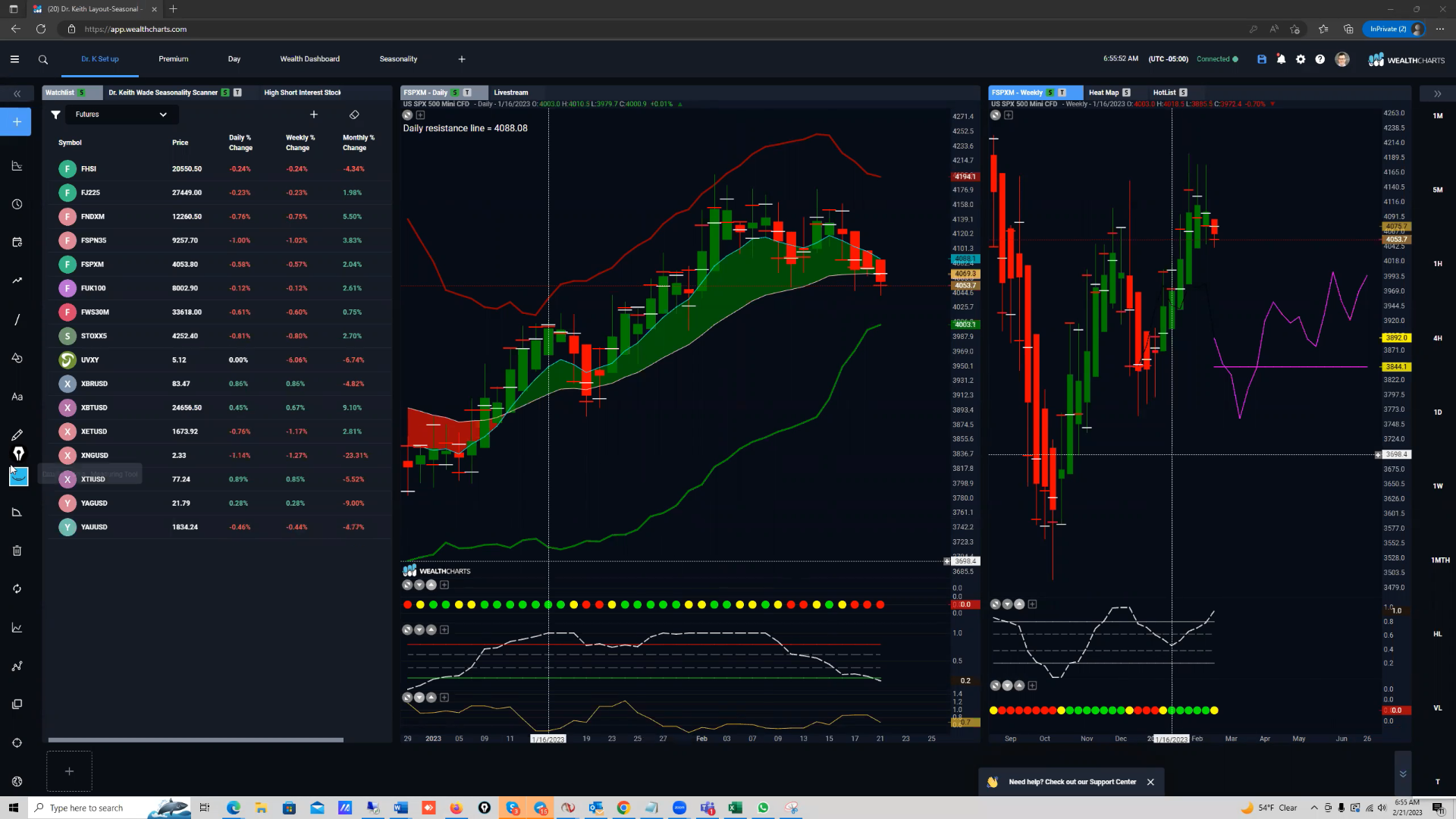Select the shapes drawing tool
The height and width of the screenshot is (819, 1456).
(x=17, y=358)
